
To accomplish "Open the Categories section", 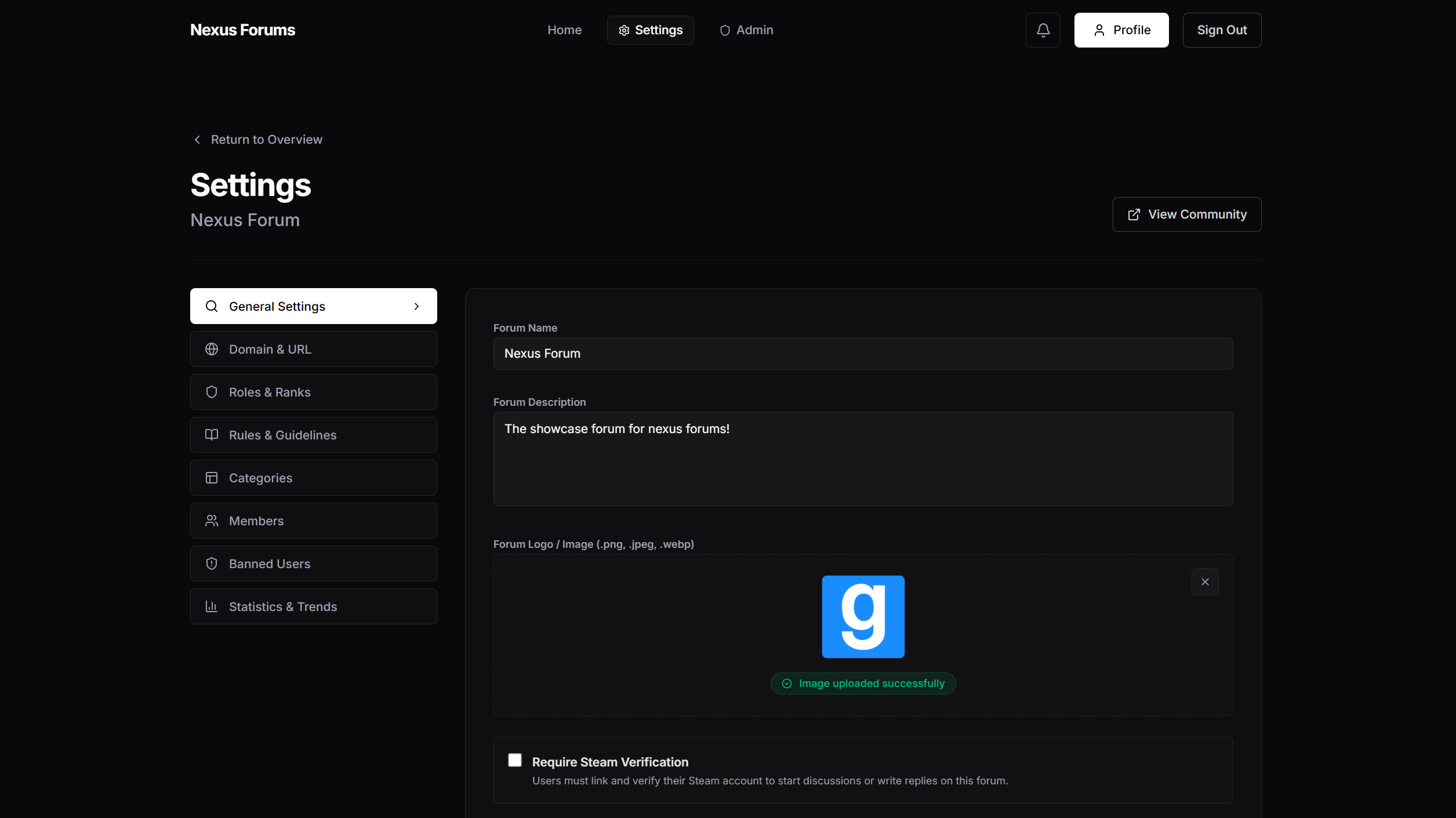I will (x=314, y=478).
